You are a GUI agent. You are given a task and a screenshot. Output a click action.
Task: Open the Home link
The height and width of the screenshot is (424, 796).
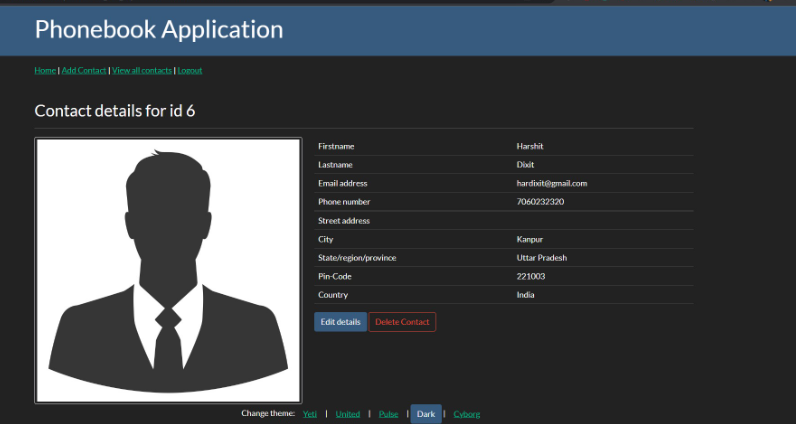click(x=45, y=71)
